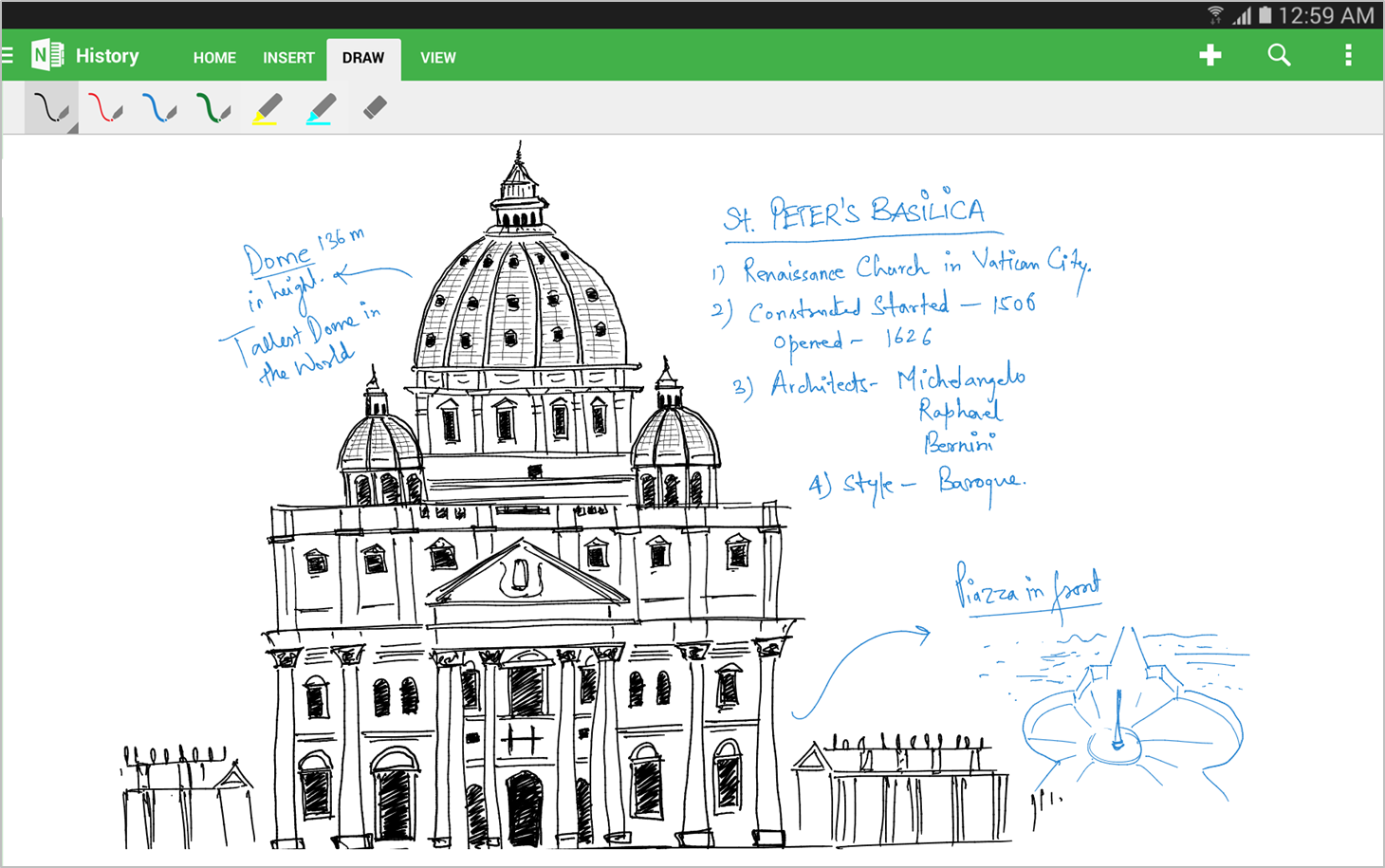The image size is (1385, 868).
Task: Open the overflow menu via three dots
Action: 1348,55
